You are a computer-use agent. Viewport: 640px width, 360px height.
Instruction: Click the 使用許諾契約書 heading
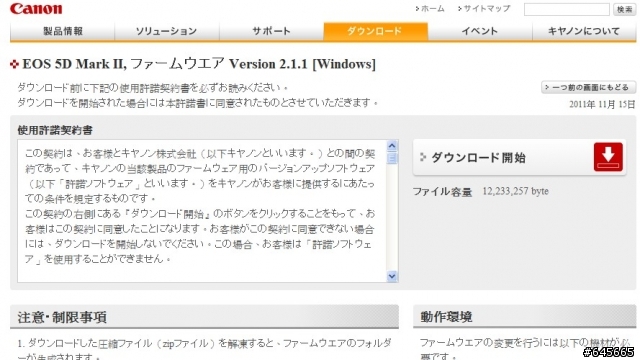pyautogui.click(x=55, y=130)
